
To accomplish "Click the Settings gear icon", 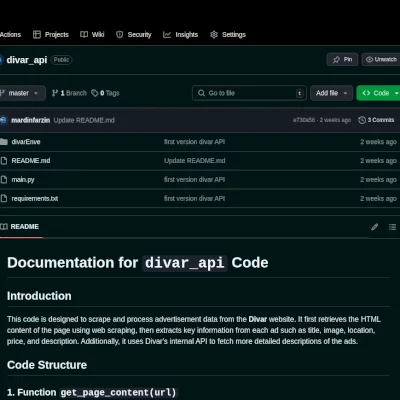I will (x=214, y=34).
